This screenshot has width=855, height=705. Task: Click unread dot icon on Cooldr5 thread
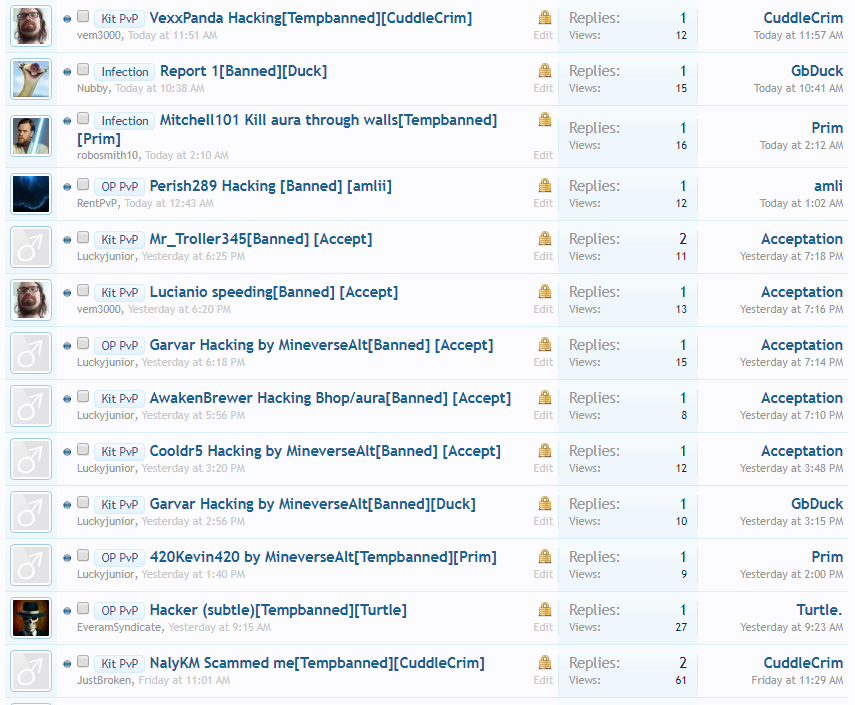point(67,452)
